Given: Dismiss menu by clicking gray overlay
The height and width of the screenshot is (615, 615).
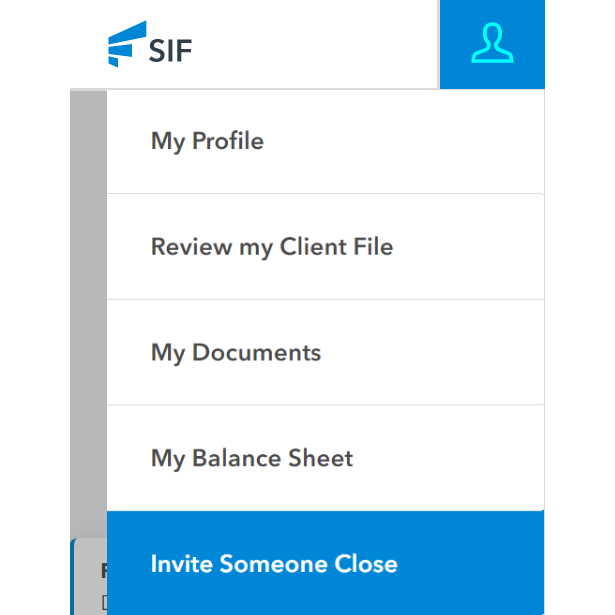Looking at the screenshot, I should point(88,300).
